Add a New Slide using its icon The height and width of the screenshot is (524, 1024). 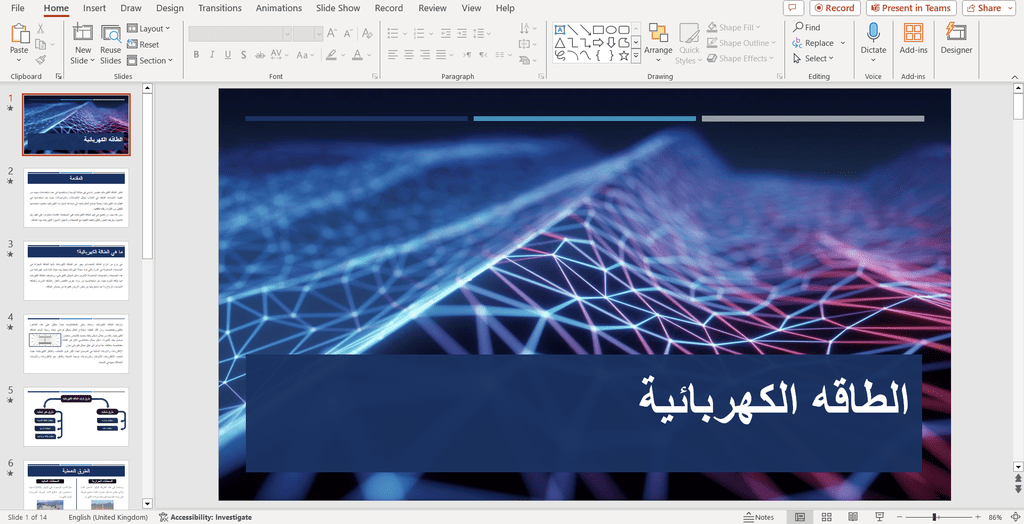point(83,33)
